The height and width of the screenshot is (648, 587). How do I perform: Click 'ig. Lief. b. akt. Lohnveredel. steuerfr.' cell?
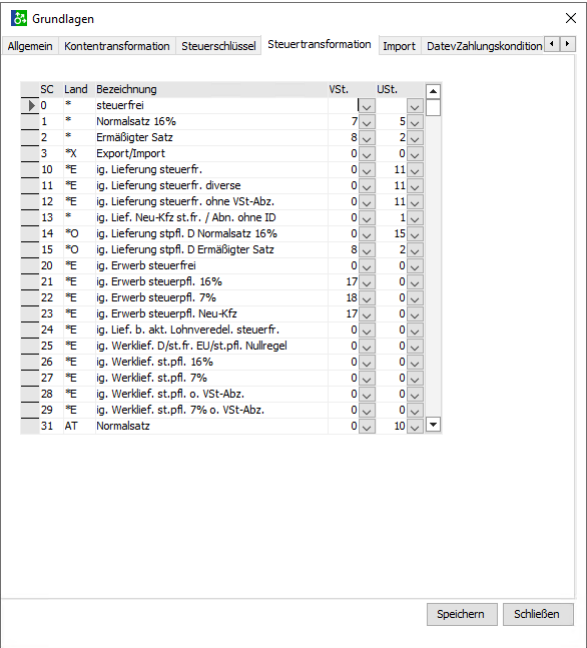pyautogui.click(x=211, y=330)
